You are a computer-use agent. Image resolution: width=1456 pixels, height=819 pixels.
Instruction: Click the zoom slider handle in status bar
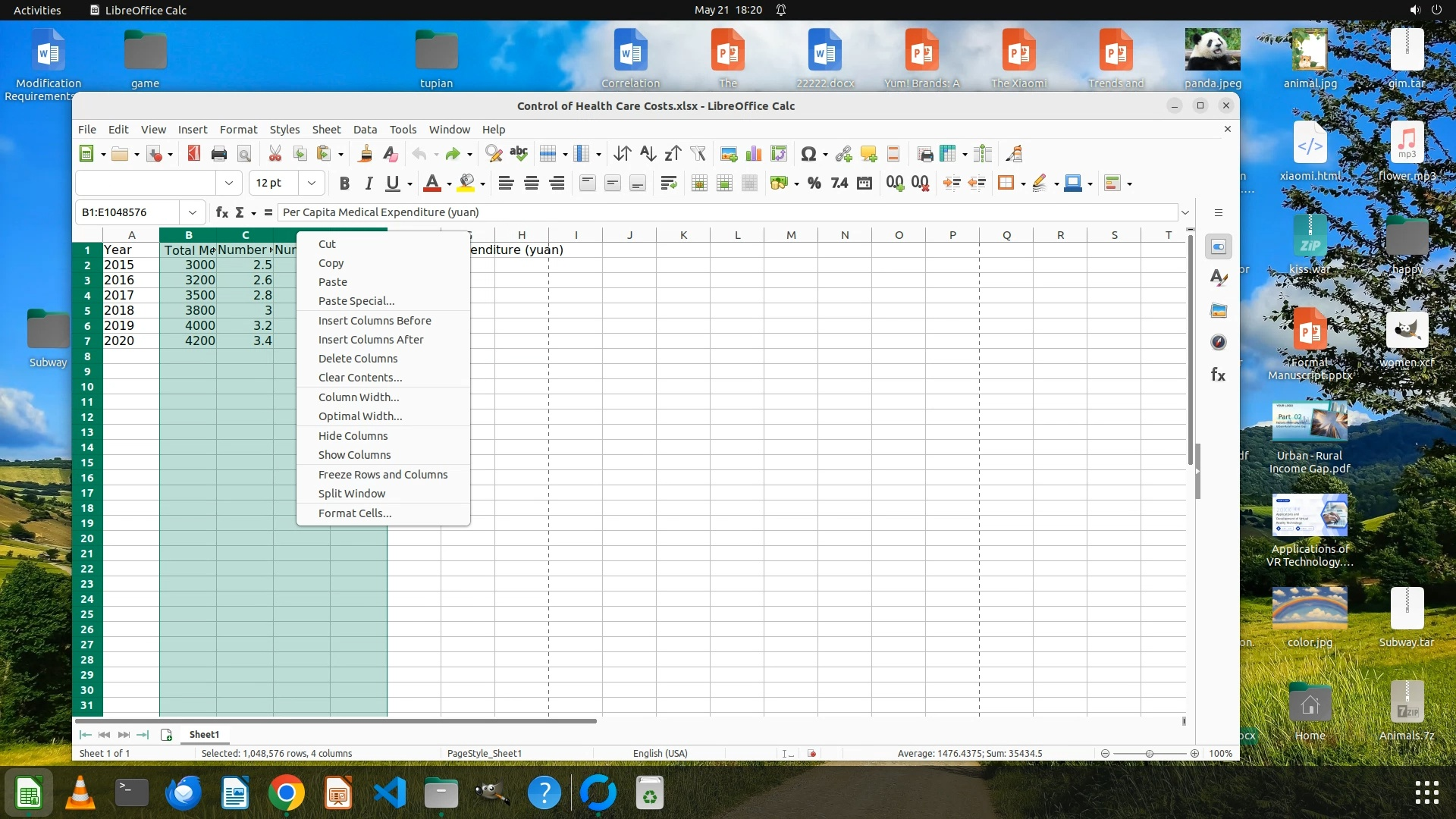(x=1150, y=754)
